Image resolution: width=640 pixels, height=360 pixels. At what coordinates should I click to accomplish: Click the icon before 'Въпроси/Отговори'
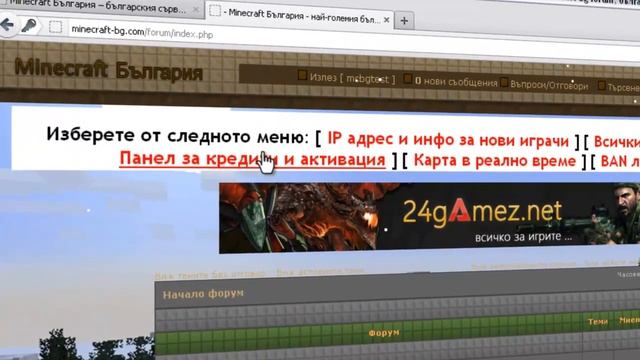(504, 82)
